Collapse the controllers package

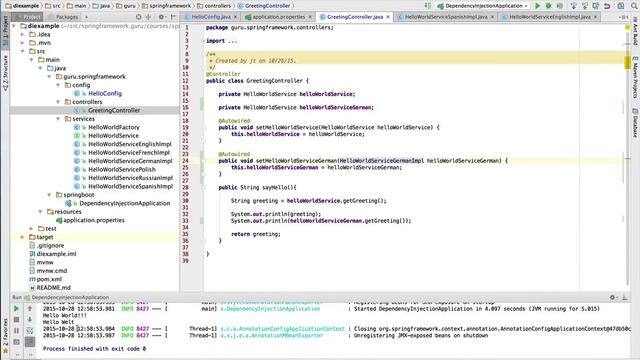tap(58, 102)
